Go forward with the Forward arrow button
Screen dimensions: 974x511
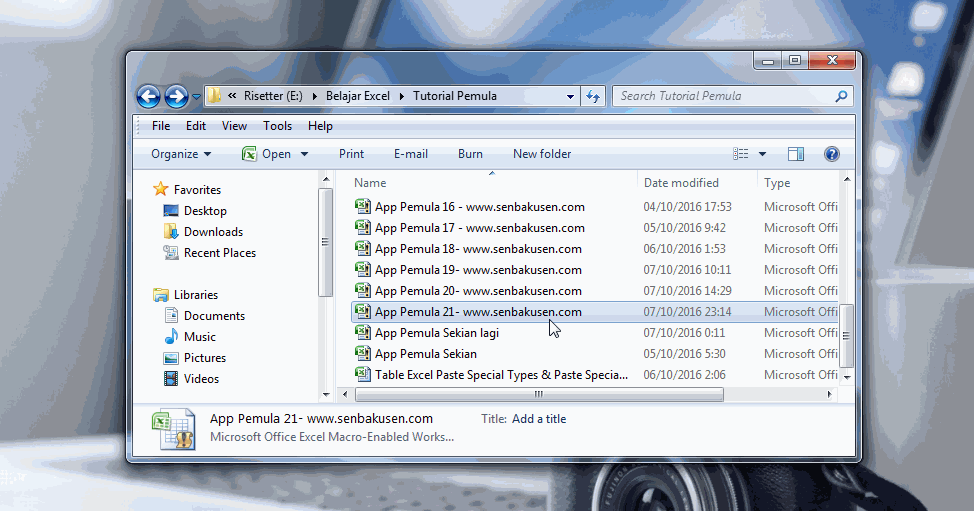point(176,96)
